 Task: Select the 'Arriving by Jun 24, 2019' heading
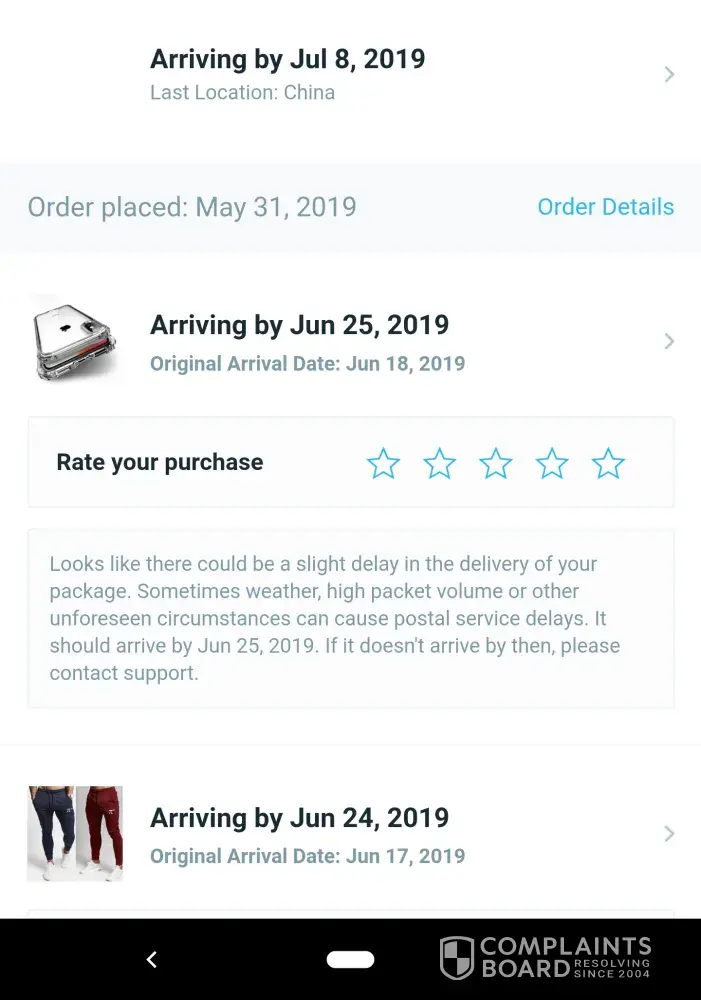pyautogui.click(x=299, y=818)
